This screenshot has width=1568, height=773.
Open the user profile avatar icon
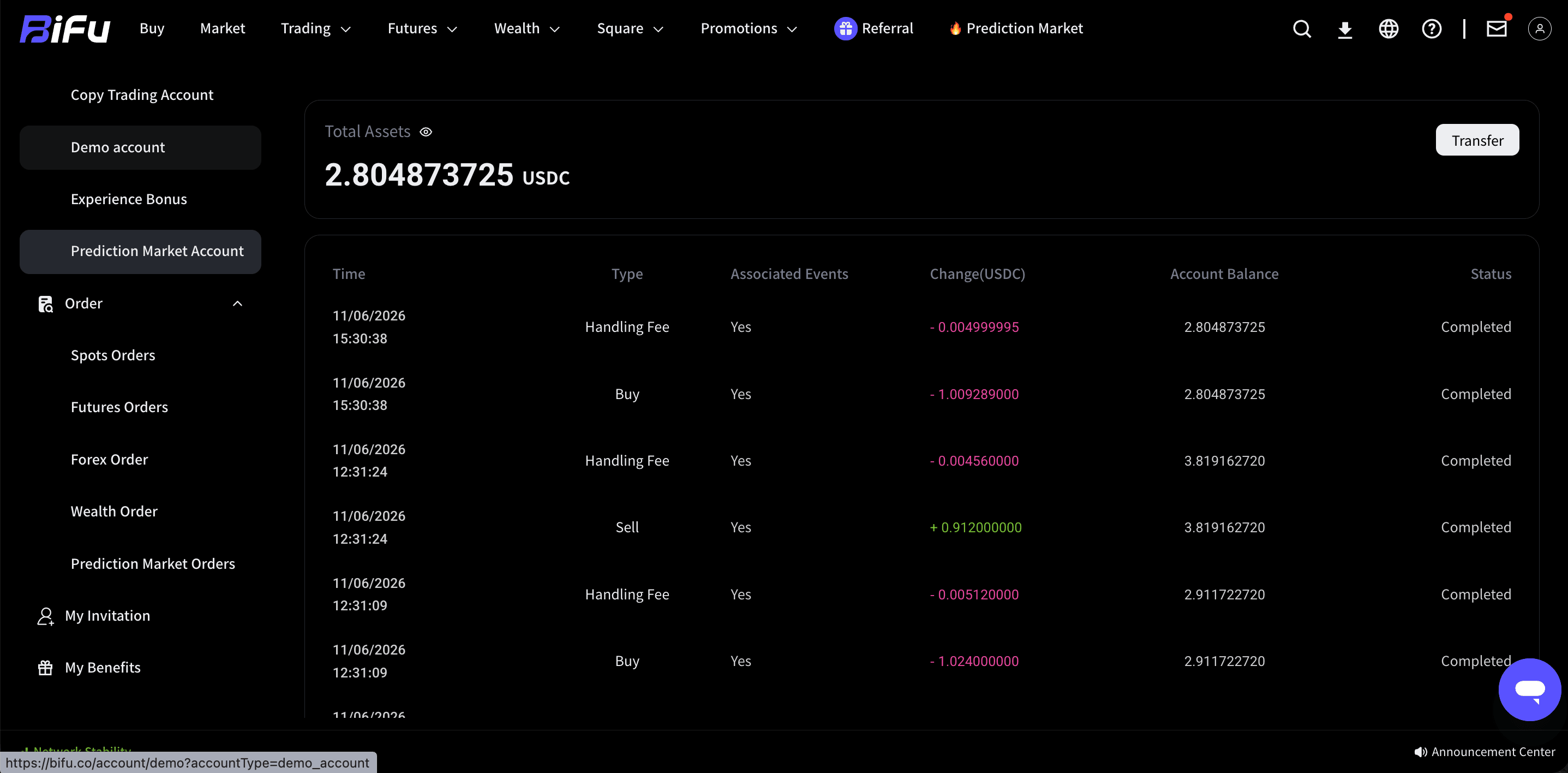click(x=1540, y=28)
